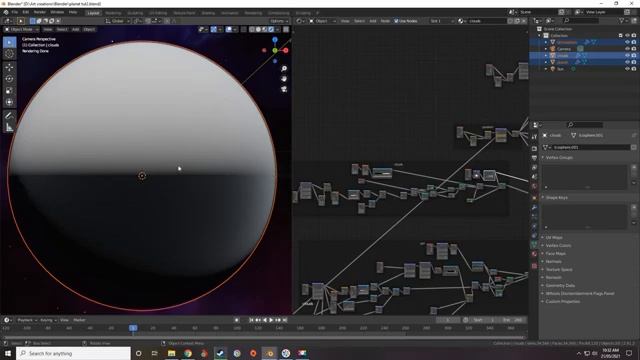This screenshot has width=640, height=360.
Task: Open the Edit menu
Action: coord(25,12)
